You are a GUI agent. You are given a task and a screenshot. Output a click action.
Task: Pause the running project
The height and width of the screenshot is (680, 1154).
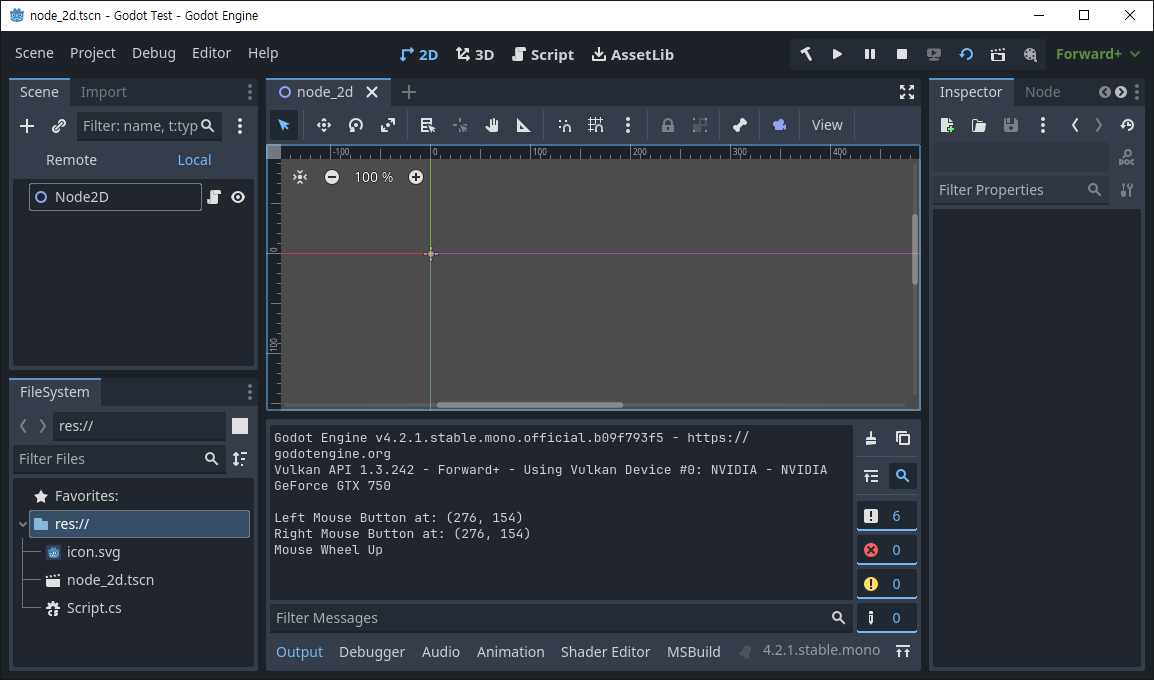869,54
